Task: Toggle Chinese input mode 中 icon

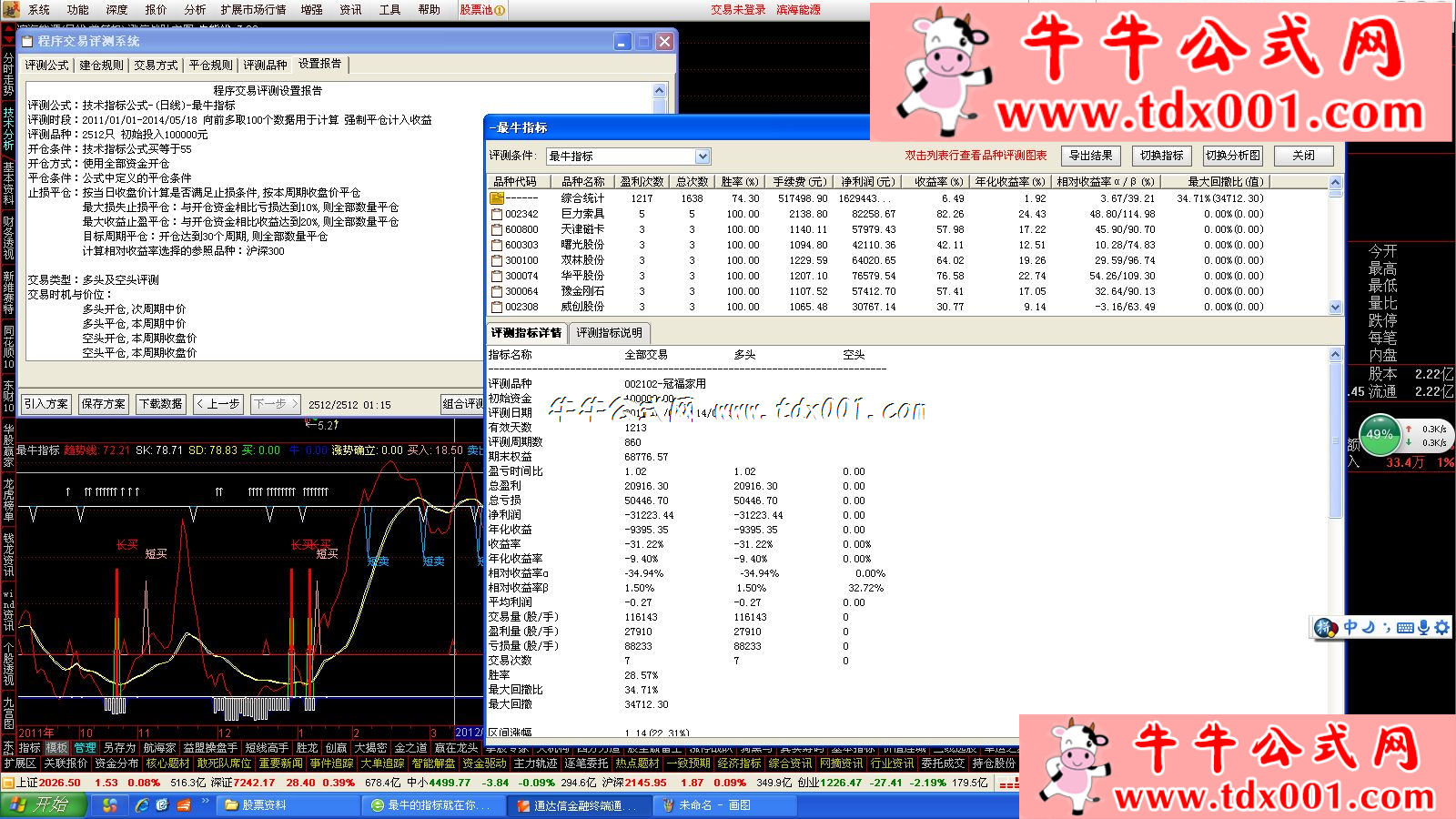Action: click(x=1350, y=627)
